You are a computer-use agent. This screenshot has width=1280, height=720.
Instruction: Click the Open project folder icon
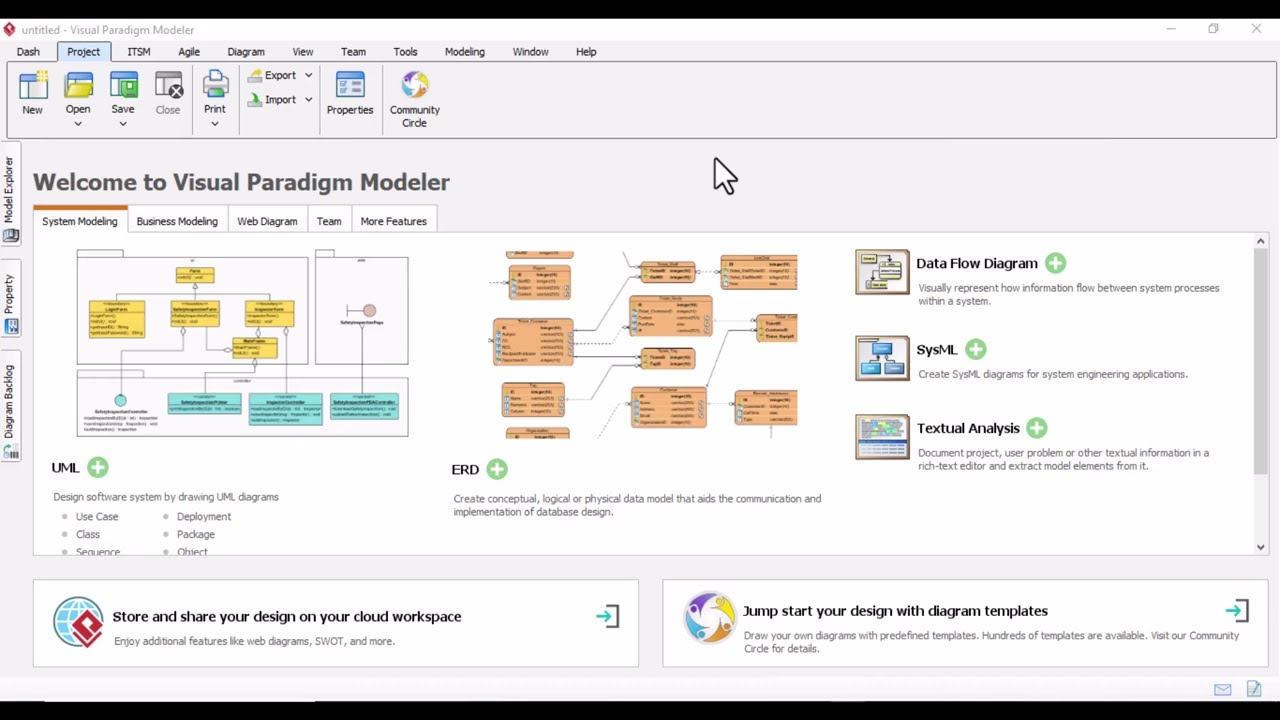(78, 86)
